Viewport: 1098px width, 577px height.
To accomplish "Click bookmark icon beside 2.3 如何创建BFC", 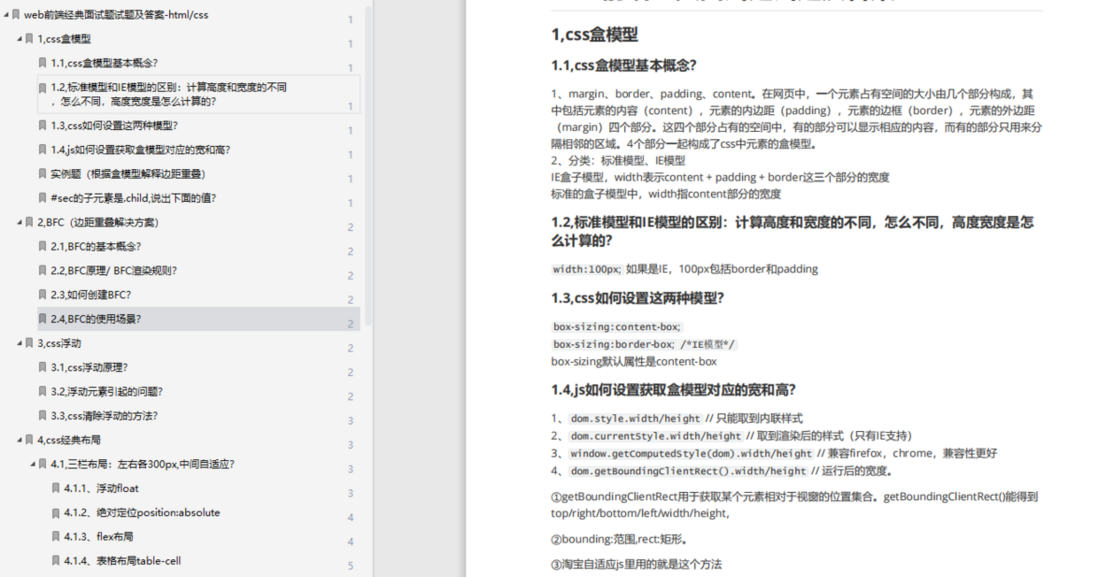I will pyautogui.click(x=43, y=295).
